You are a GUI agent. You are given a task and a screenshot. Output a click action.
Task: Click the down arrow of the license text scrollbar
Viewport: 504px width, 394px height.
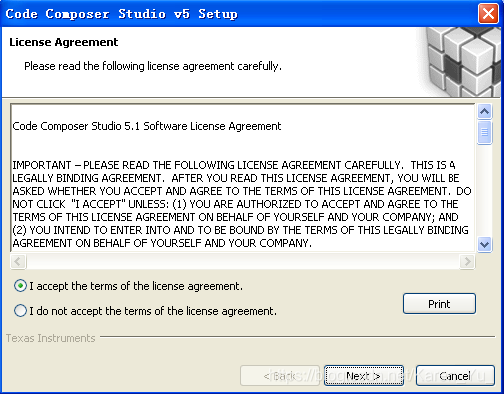(484, 245)
